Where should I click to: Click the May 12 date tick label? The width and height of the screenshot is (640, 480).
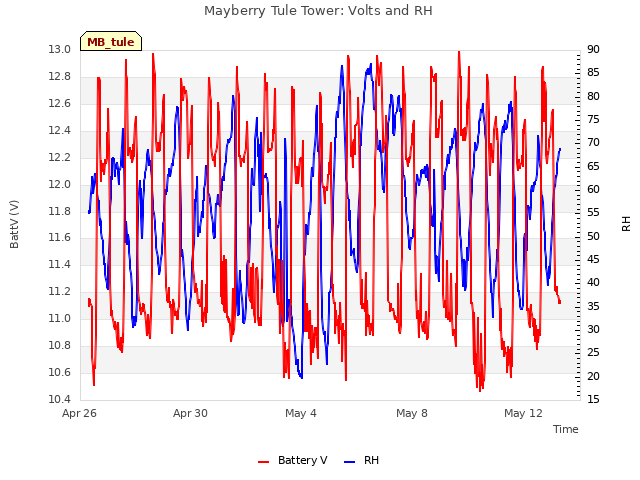523,413
